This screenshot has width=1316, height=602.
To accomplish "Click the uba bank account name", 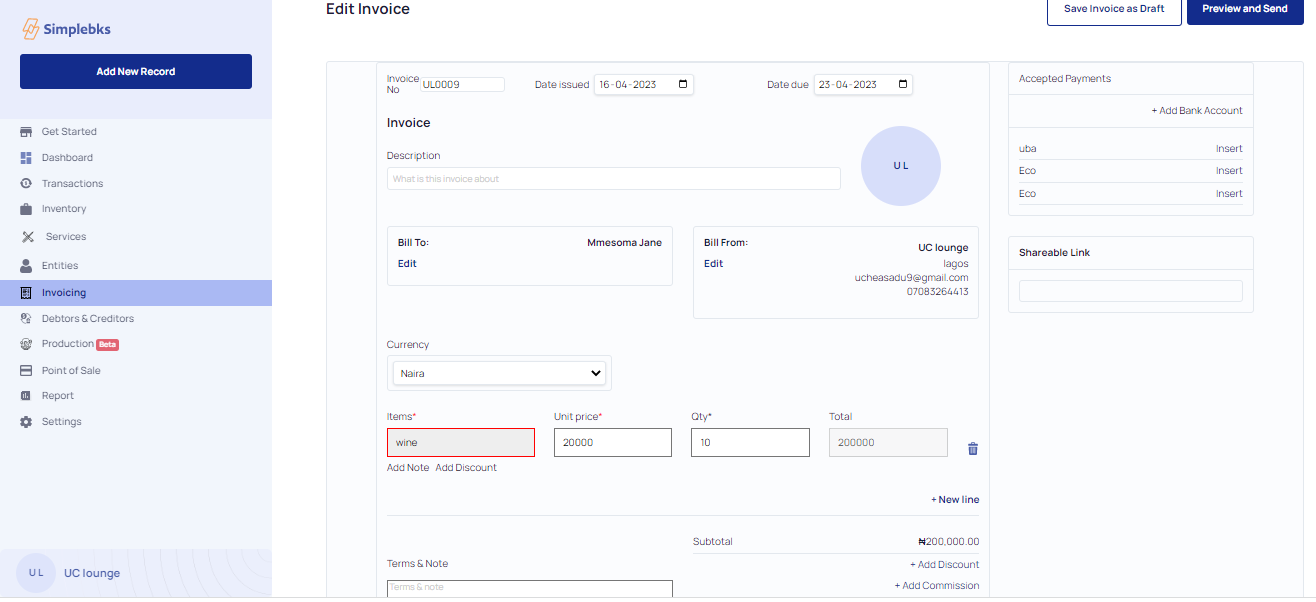I will [x=1028, y=149].
